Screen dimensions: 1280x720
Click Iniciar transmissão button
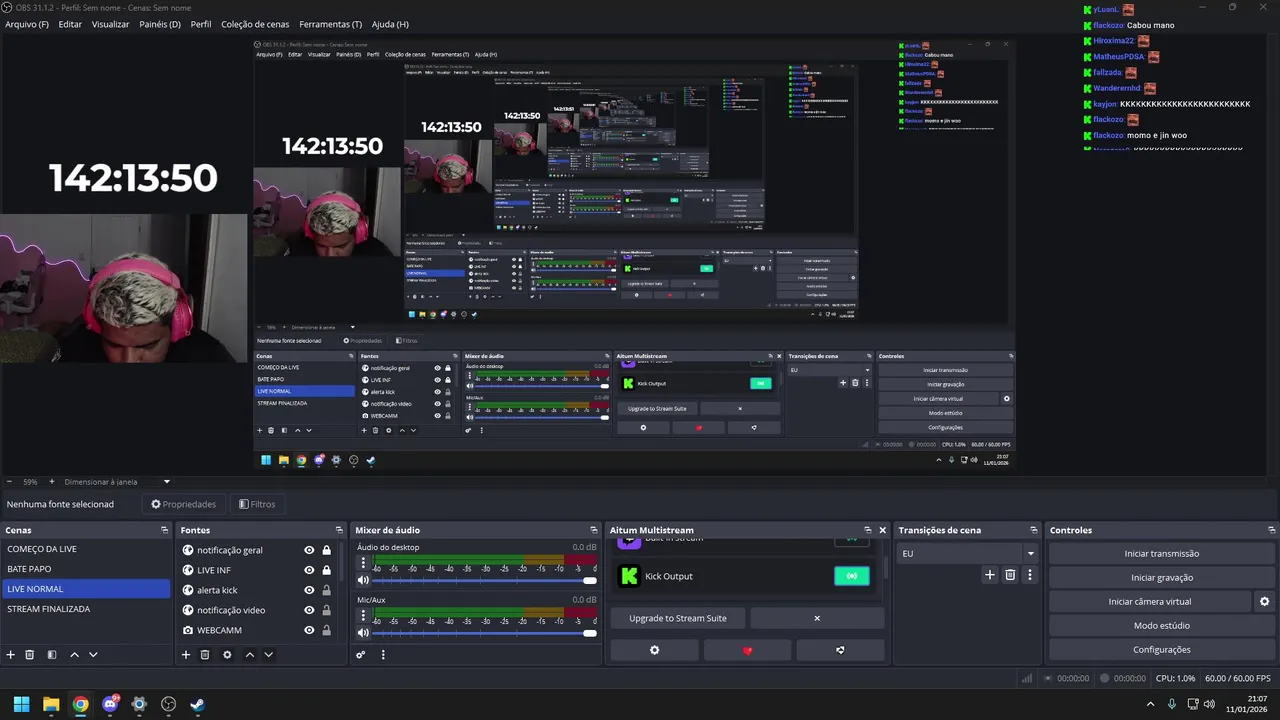[x=1162, y=554]
